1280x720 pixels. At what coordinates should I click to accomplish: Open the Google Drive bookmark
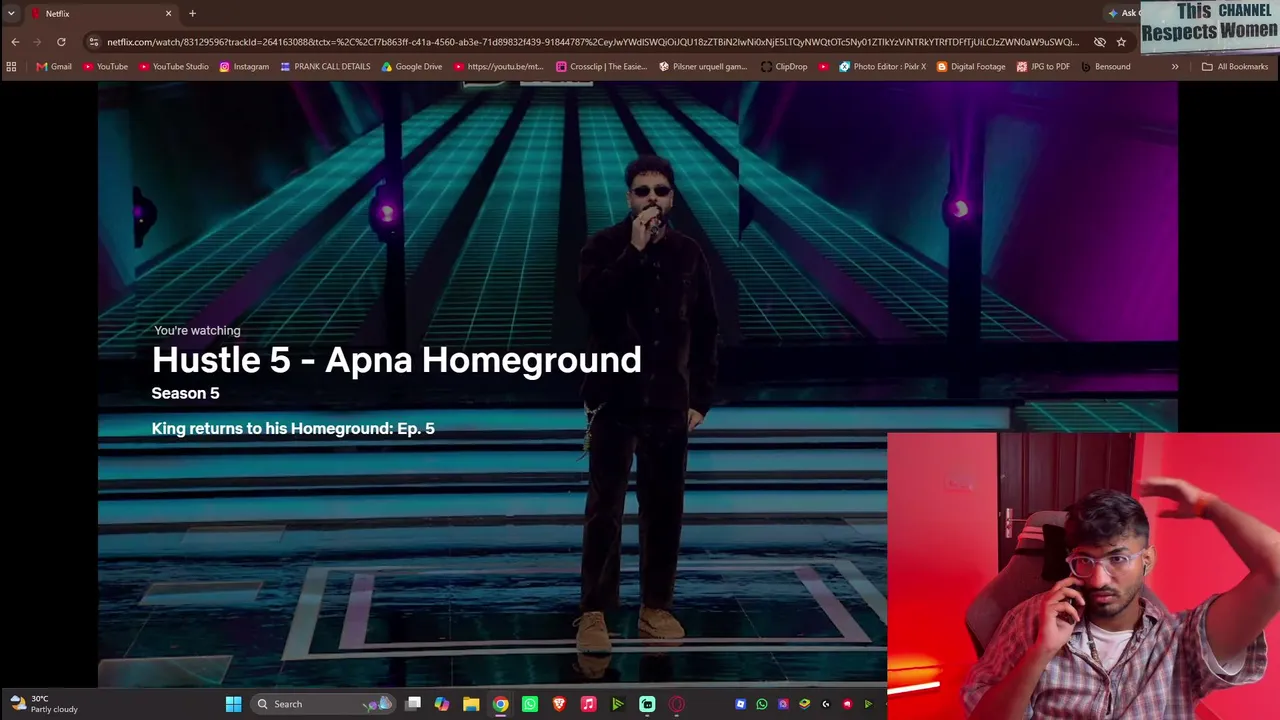tap(412, 67)
